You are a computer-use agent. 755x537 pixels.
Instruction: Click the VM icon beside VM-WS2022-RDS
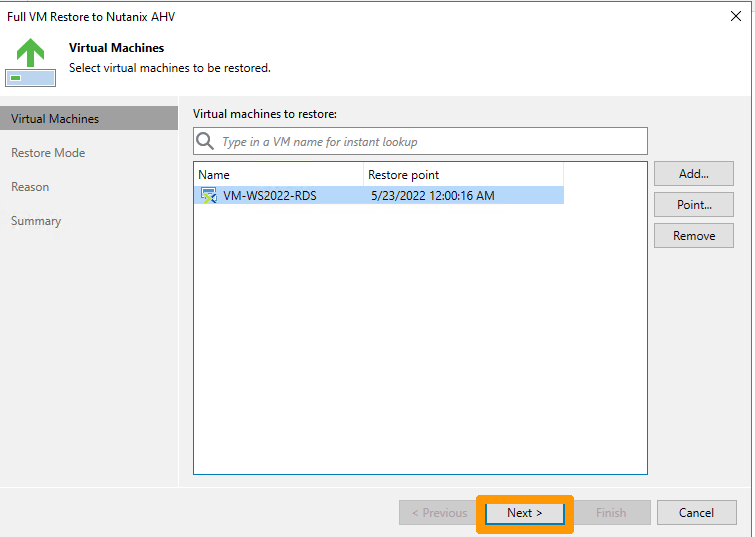(x=208, y=196)
